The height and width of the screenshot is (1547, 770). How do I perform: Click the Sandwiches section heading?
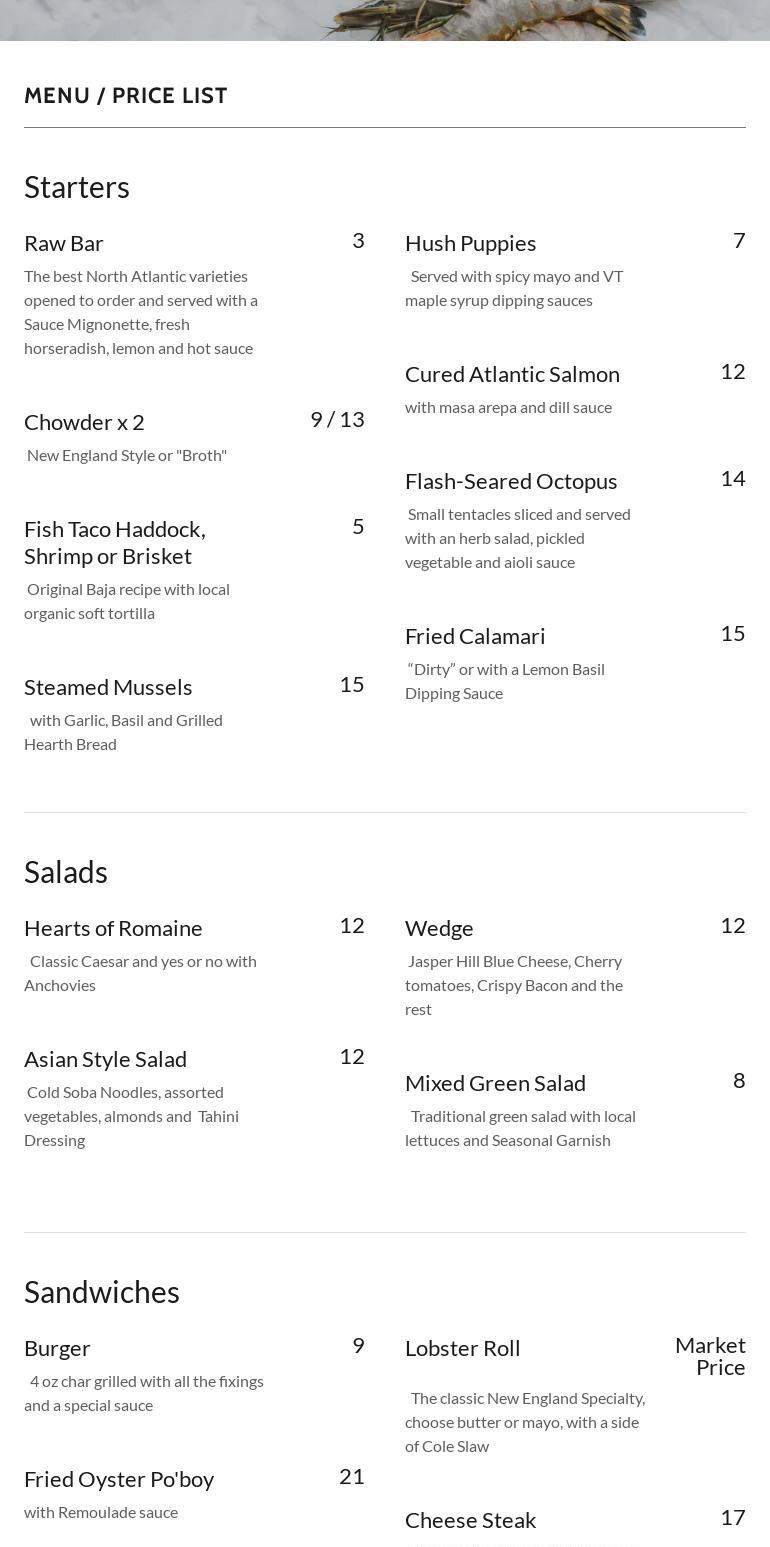pyautogui.click(x=102, y=1292)
